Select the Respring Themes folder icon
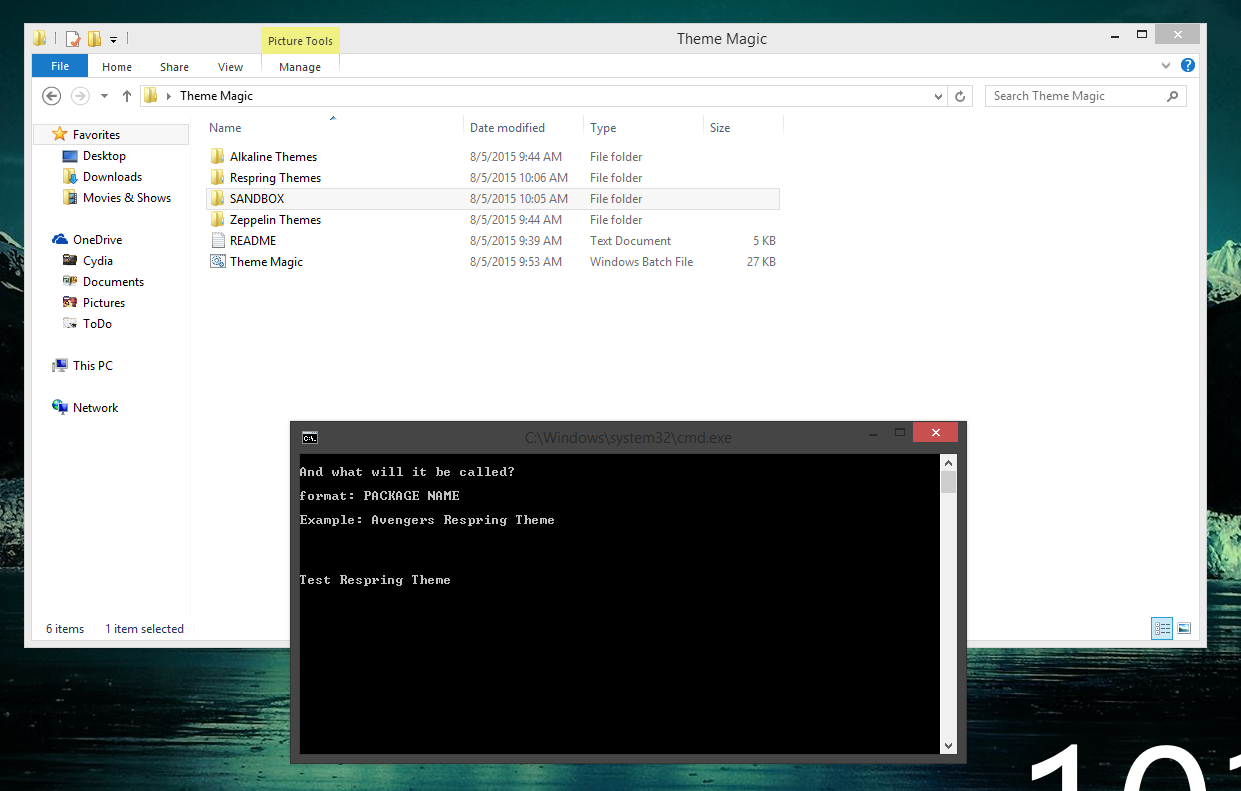 218,178
